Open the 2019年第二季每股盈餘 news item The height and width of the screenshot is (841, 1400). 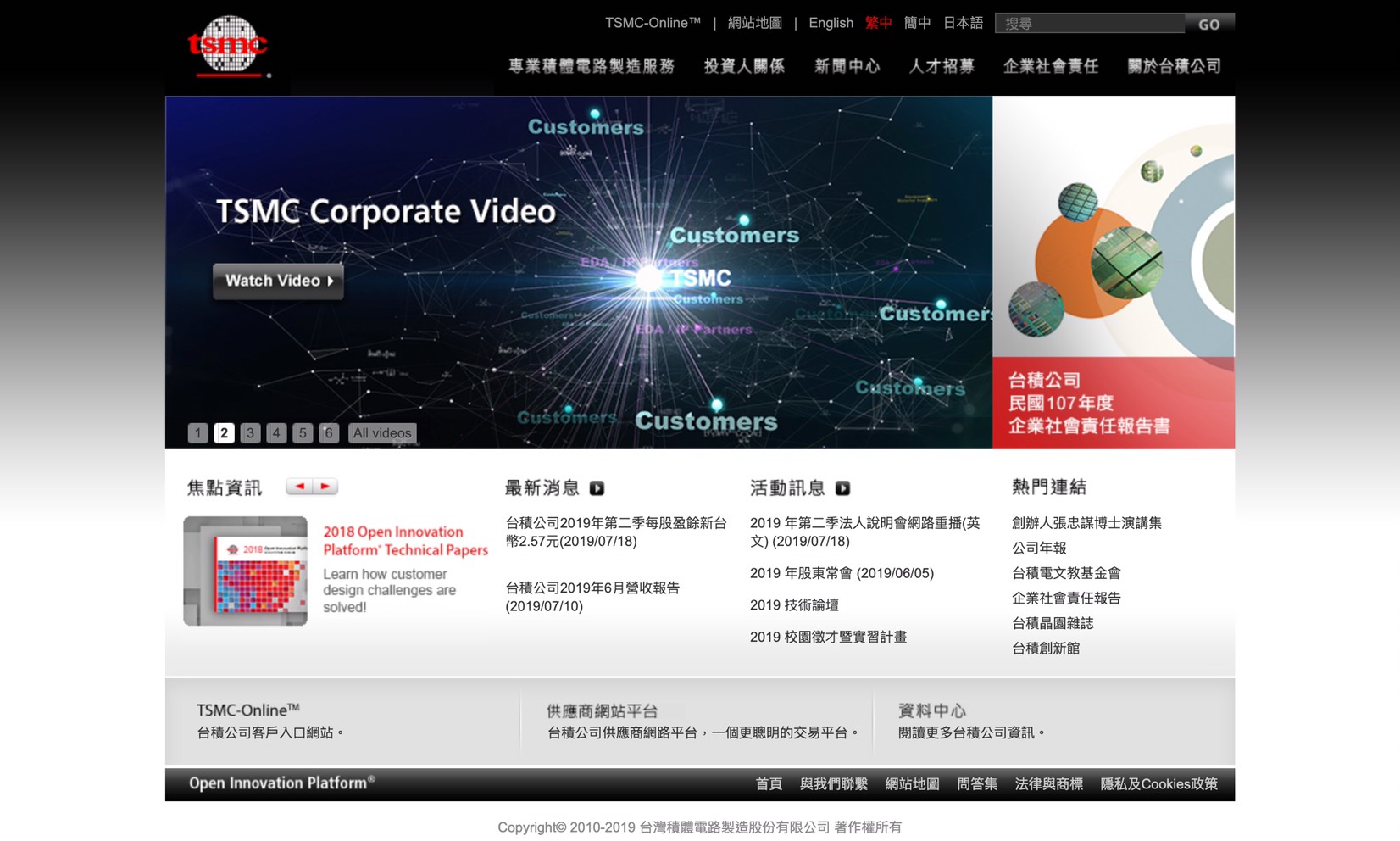[x=616, y=532]
